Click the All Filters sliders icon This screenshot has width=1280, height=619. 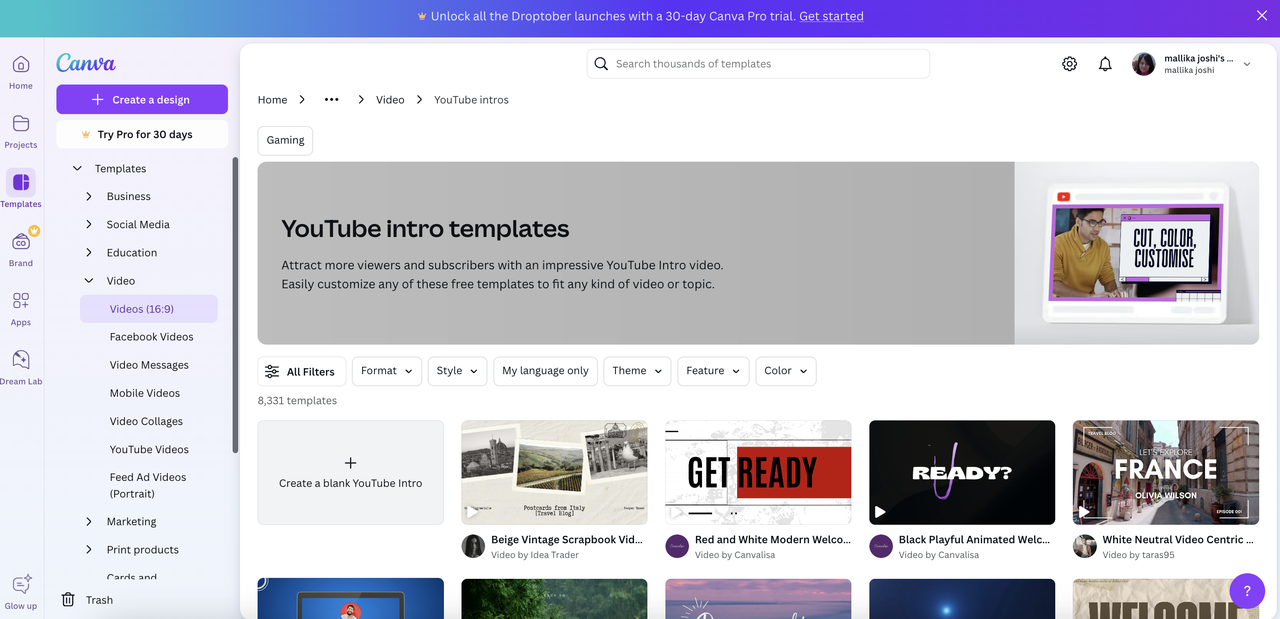[272, 371]
